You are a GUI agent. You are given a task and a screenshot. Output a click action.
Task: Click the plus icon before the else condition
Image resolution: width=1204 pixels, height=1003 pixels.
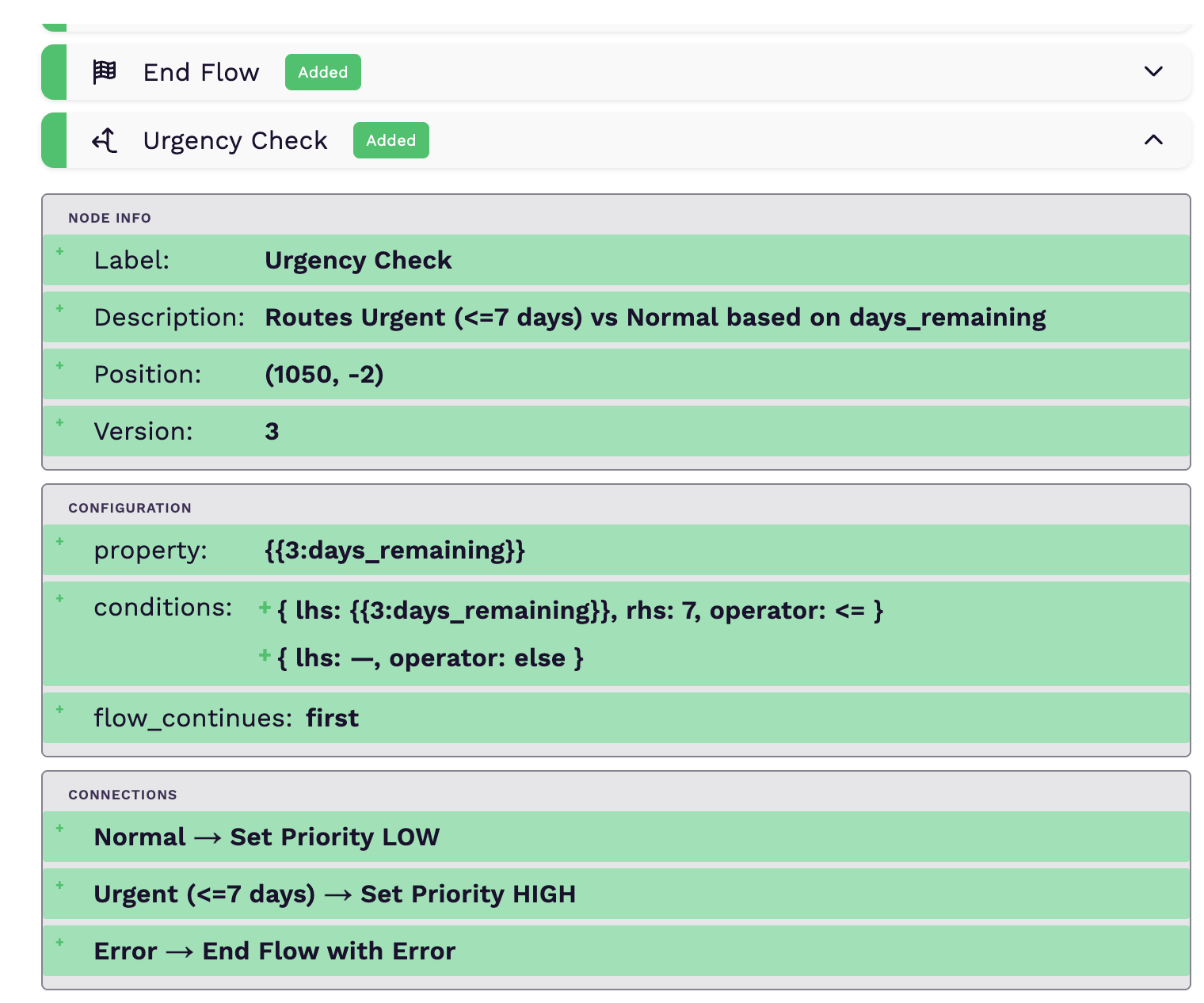click(x=265, y=656)
